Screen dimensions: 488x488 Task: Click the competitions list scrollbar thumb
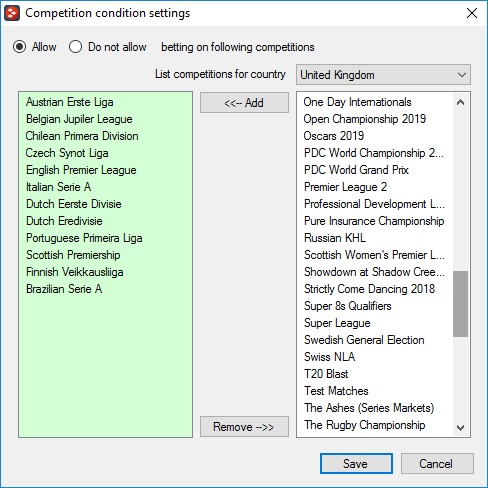460,304
